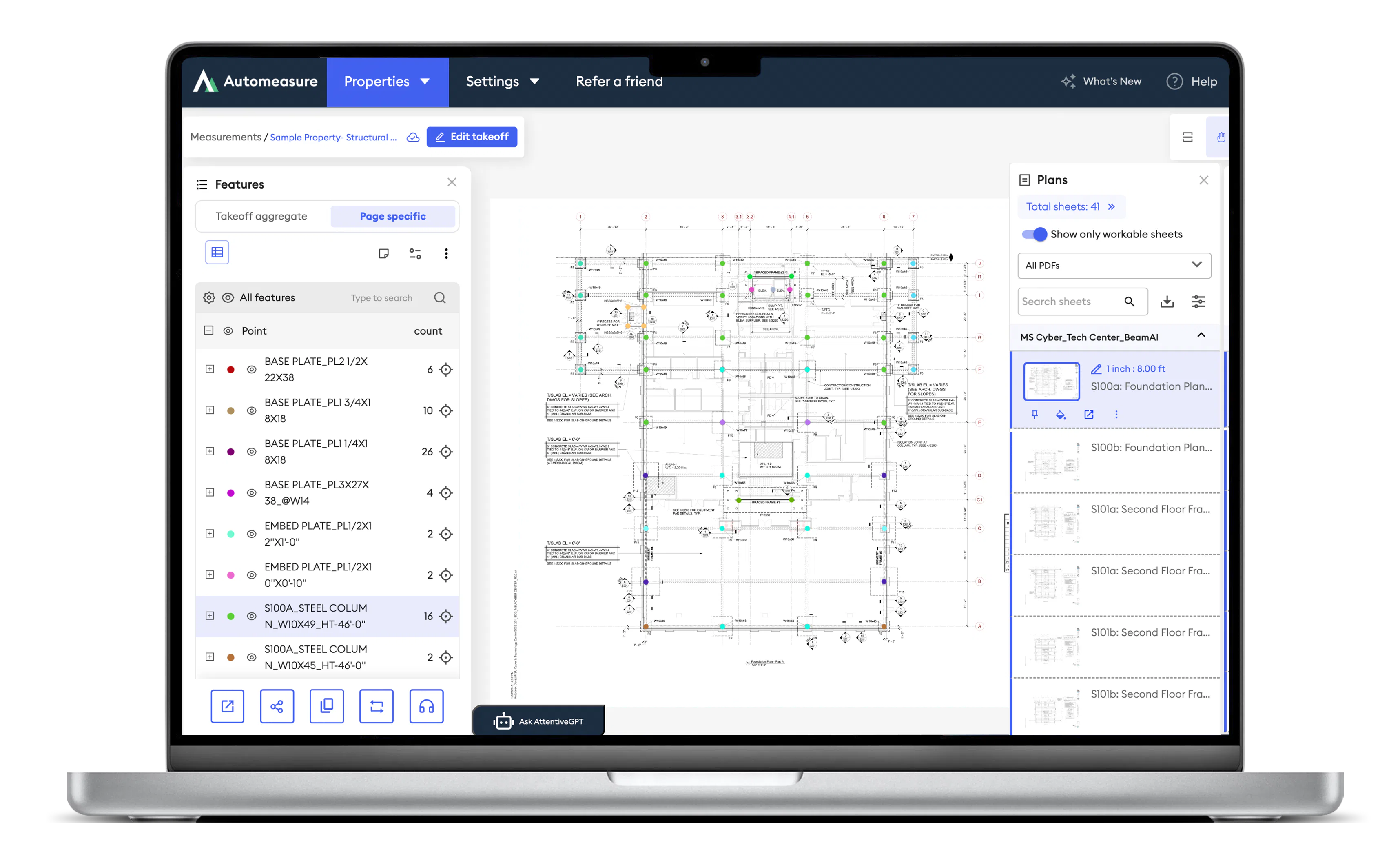Hide BASE PLATE_PL3X27X 38_@W14 feature
Screen dimensions: 1400x865
(251, 492)
